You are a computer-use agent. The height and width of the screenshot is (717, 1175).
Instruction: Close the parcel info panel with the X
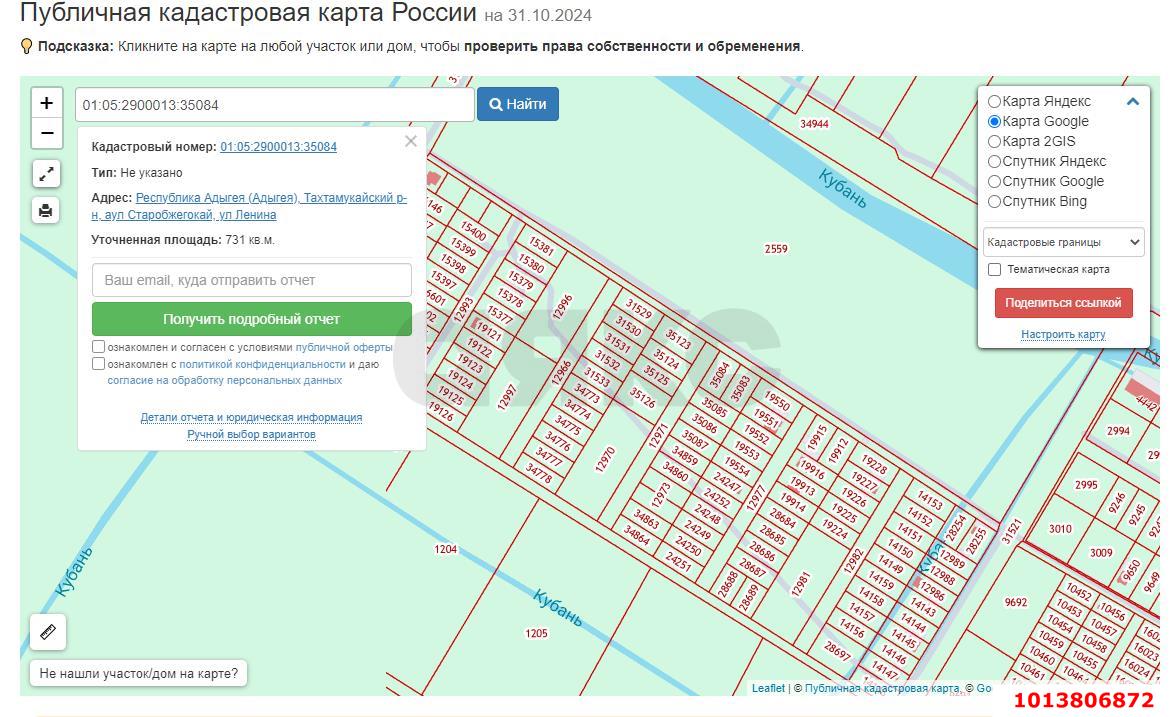pyautogui.click(x=410, y=141)
